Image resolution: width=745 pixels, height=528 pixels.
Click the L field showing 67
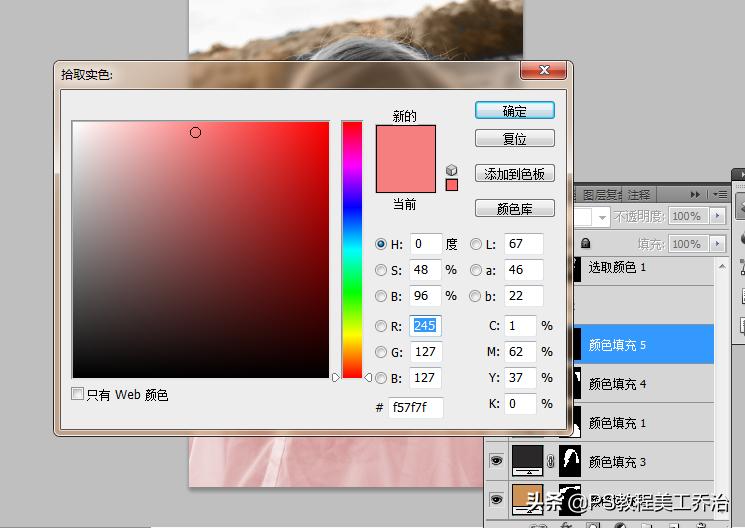524,244
